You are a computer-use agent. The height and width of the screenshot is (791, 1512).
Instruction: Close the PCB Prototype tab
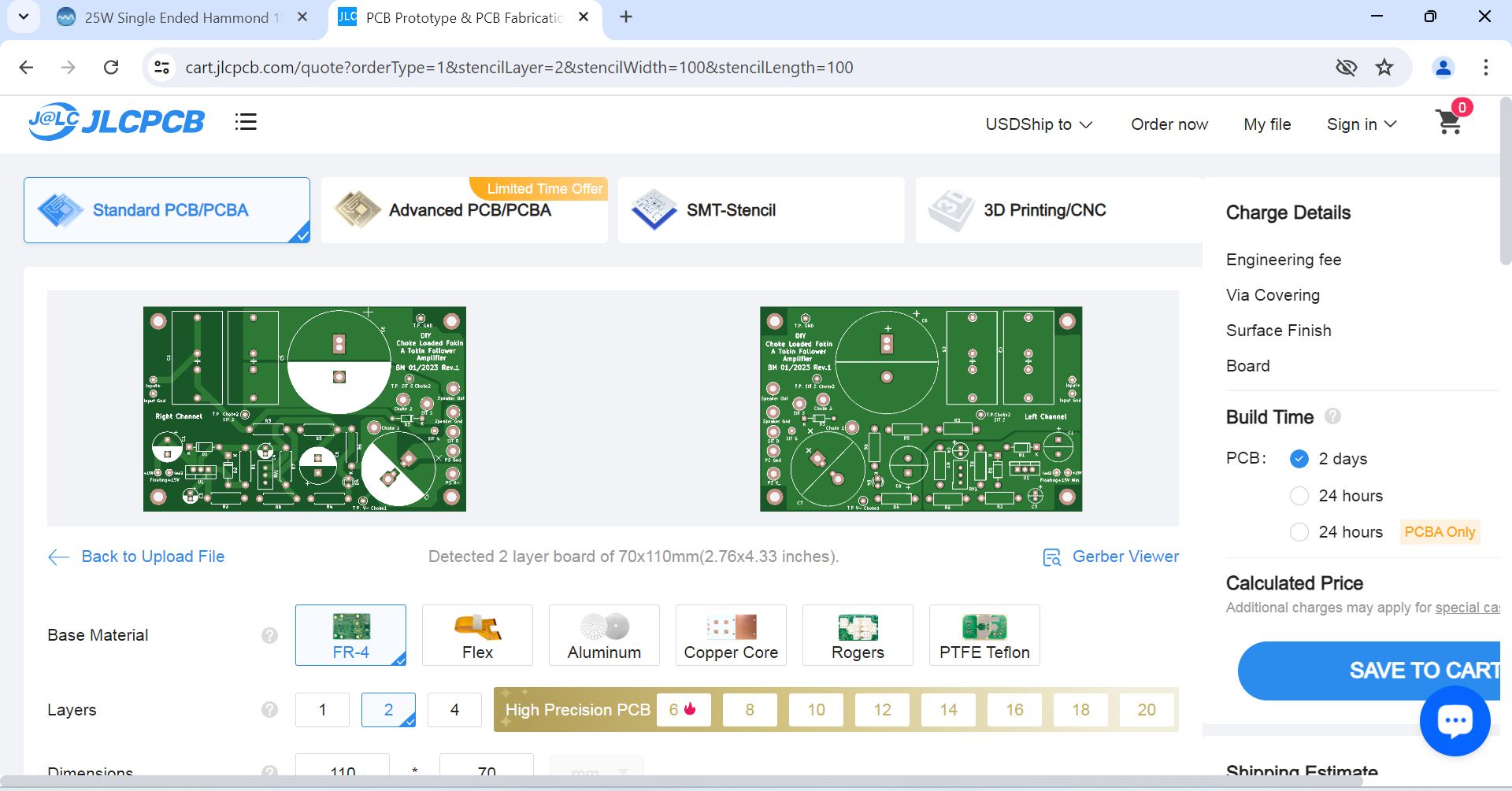click(584, 17)
